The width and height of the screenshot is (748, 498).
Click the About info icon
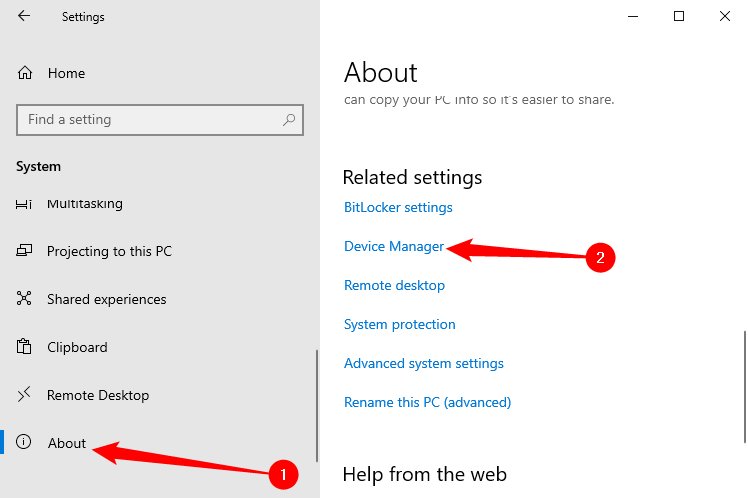tap(26, 443)
